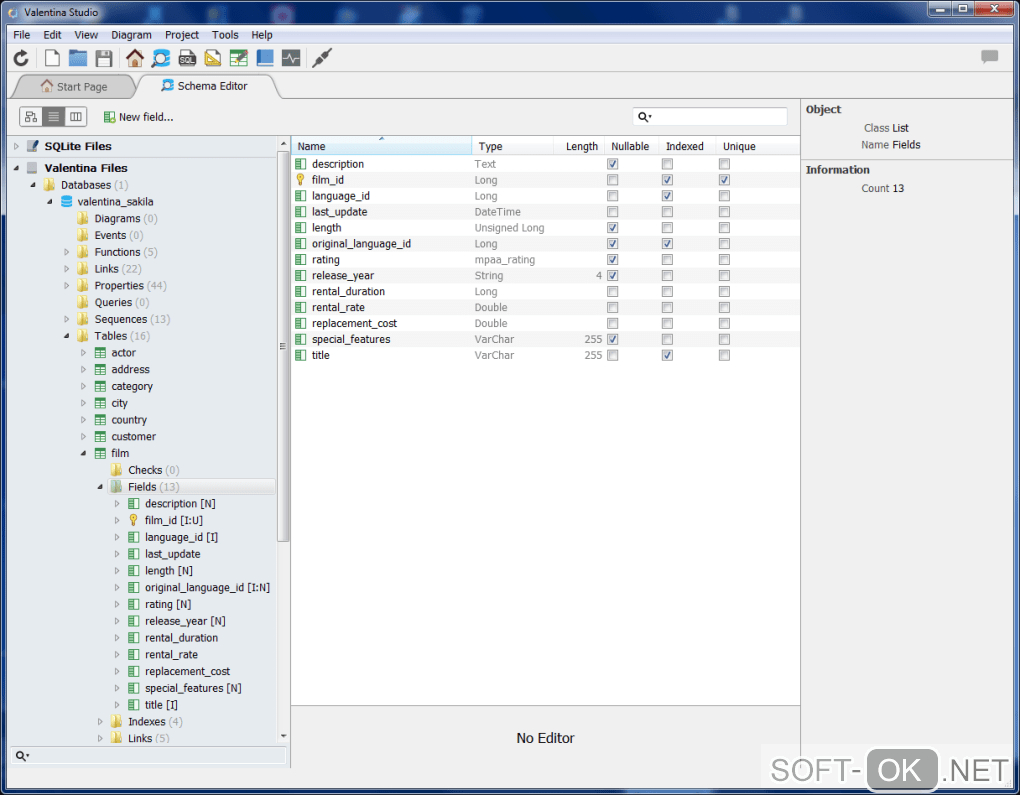Open the folder icon in toolbar
The image size is (1020, 795).
[x=78, y=59]
